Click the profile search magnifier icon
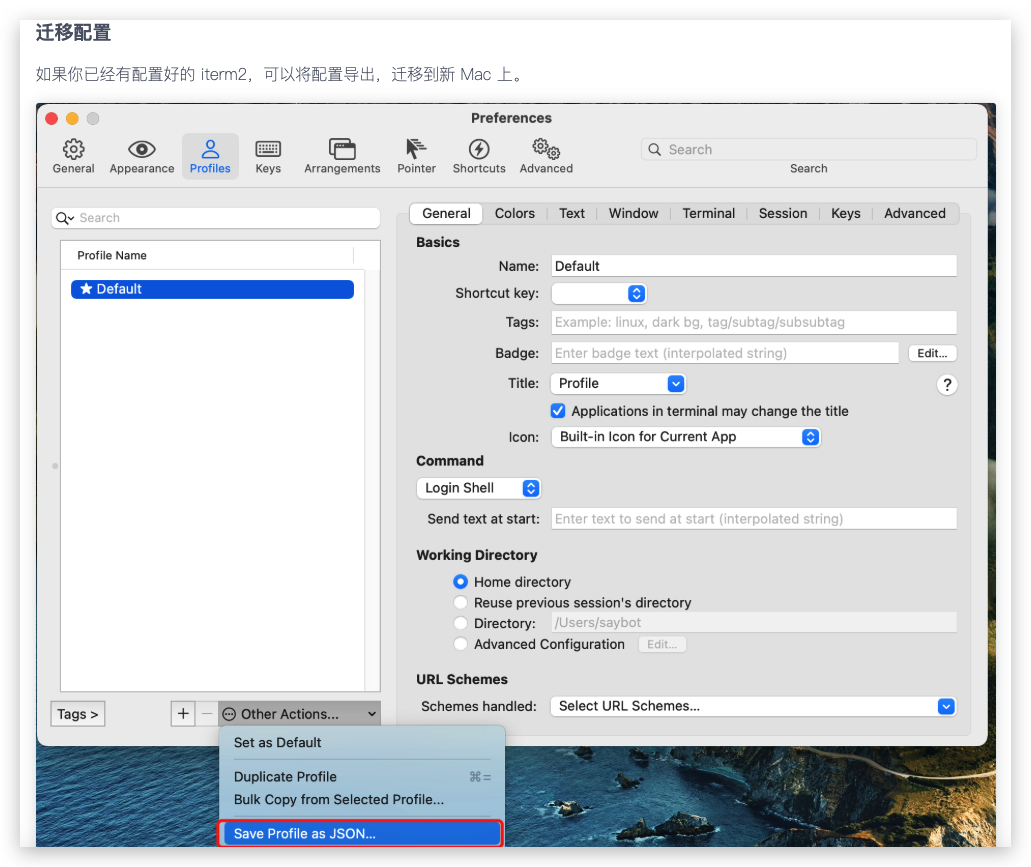Viewport: 1031px width, 867px height. click(x=64, y=218)
